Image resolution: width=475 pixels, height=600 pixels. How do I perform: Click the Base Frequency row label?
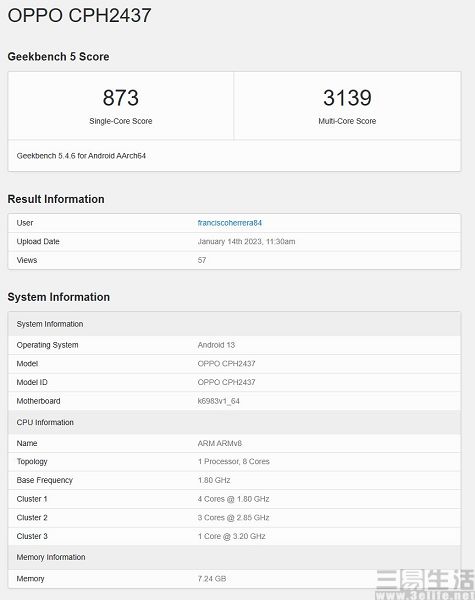(45, 480)
